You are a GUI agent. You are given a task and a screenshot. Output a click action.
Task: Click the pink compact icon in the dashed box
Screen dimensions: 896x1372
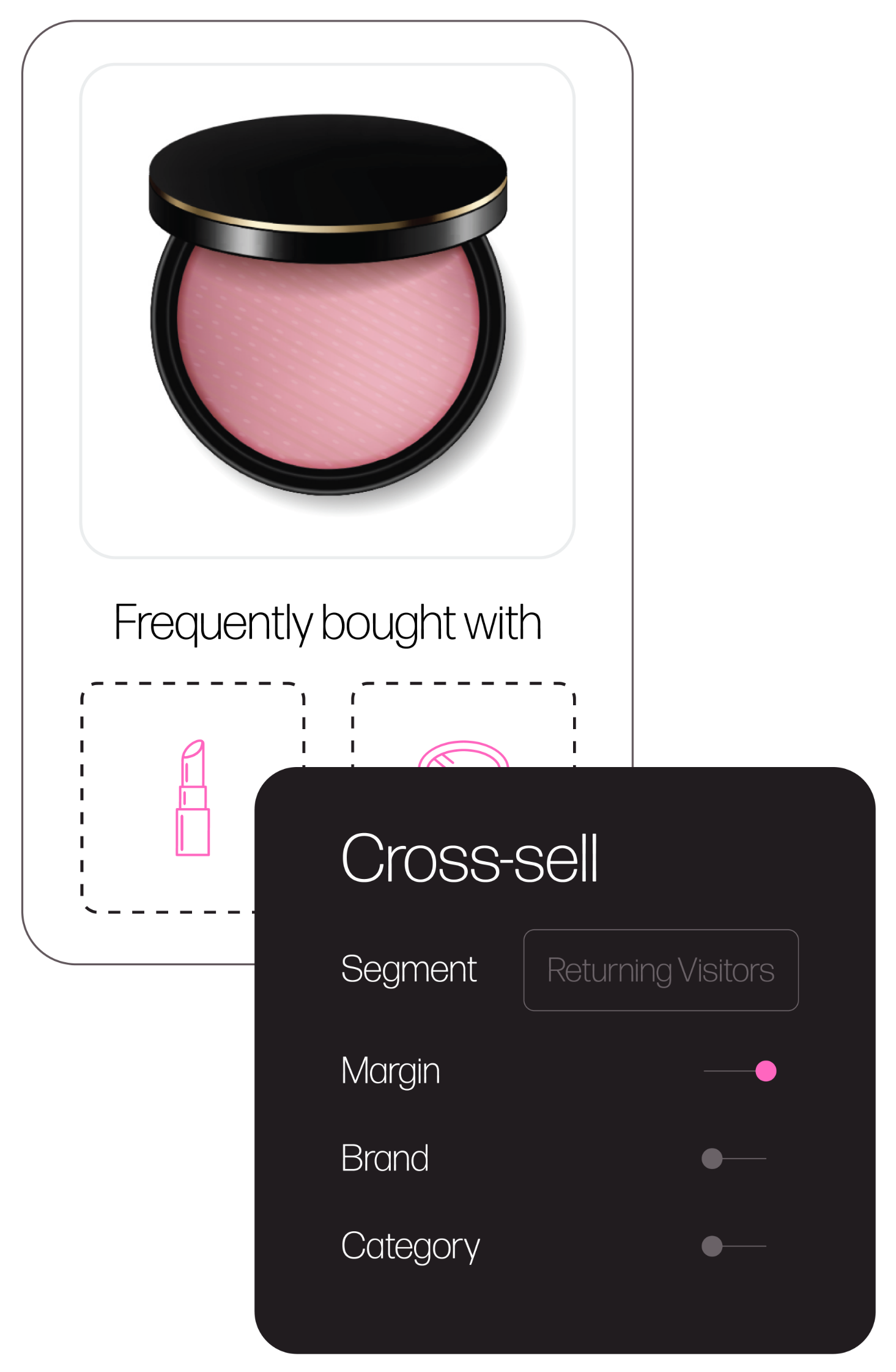click(463, 754)
